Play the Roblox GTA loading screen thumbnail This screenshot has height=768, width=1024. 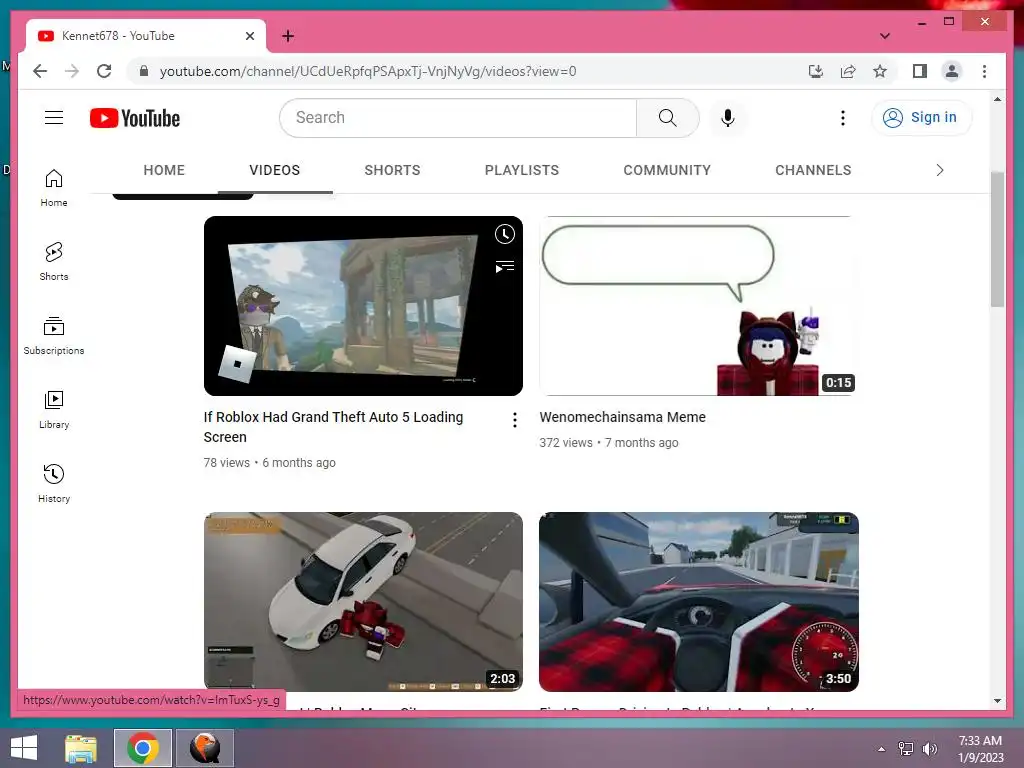363,306
